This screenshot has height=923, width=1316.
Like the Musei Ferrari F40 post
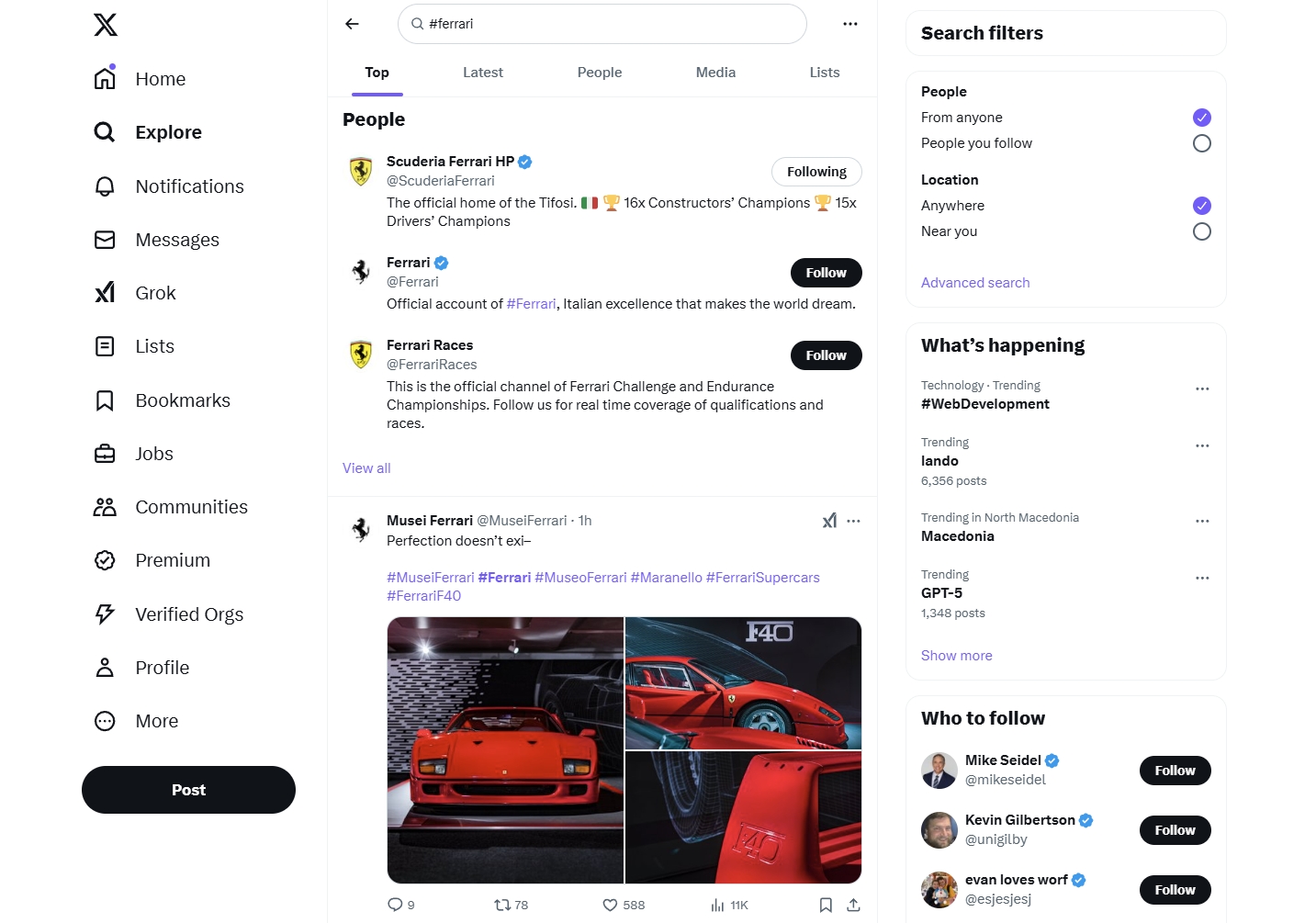pyautogui.click(x=610, y=905)
